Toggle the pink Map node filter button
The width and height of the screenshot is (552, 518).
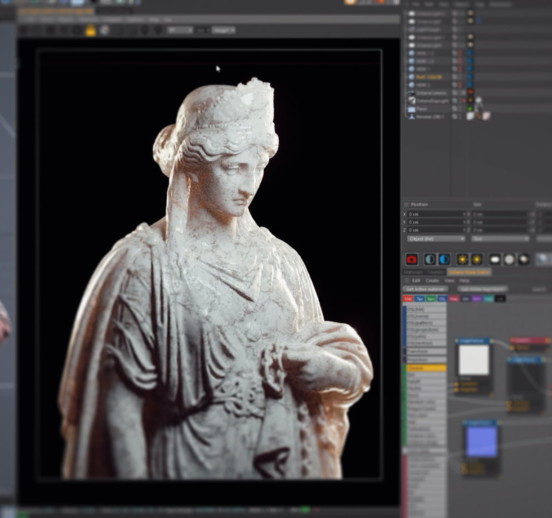(454, 299)
